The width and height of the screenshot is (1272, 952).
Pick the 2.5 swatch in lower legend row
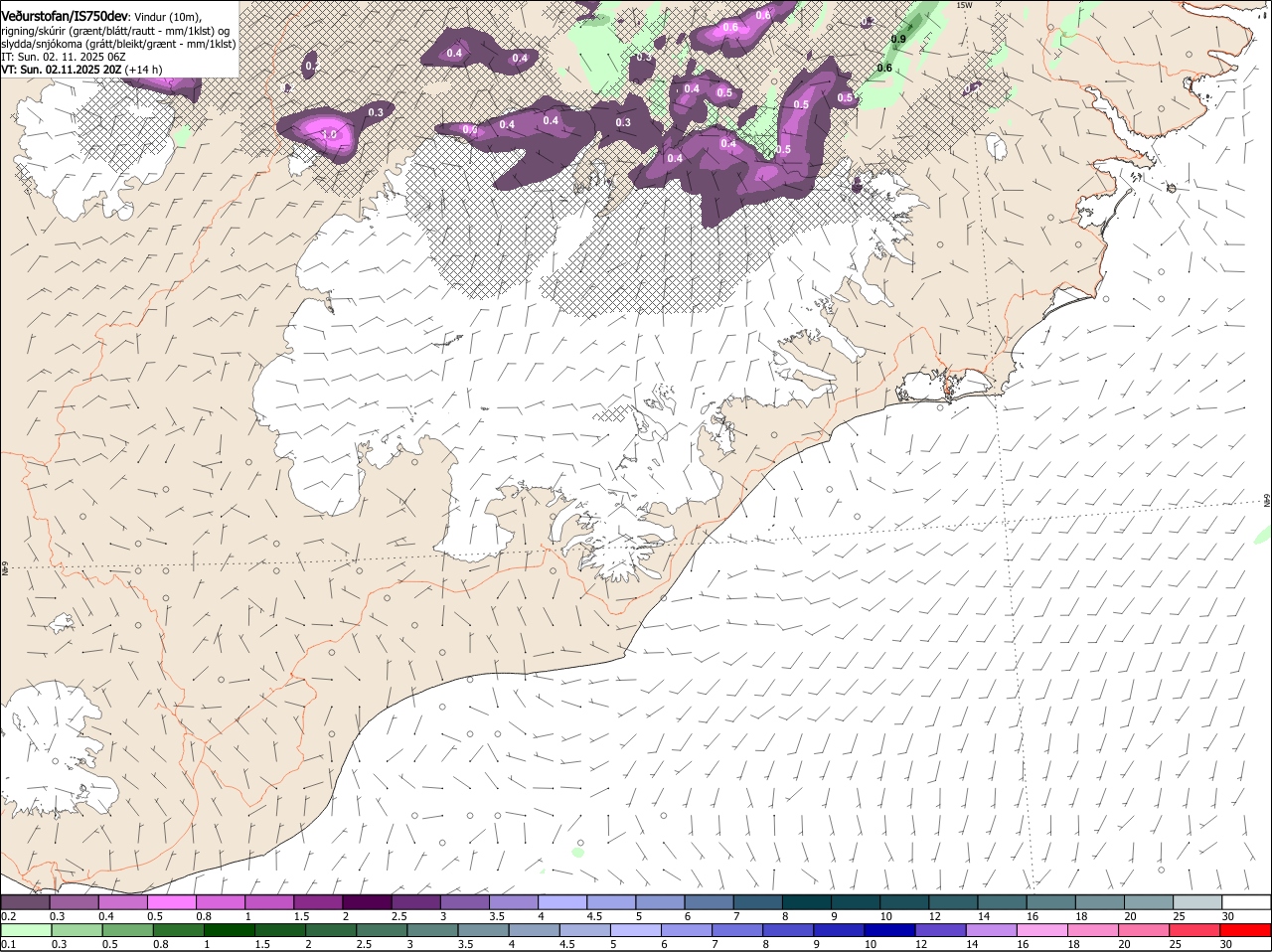pos(382,931)
